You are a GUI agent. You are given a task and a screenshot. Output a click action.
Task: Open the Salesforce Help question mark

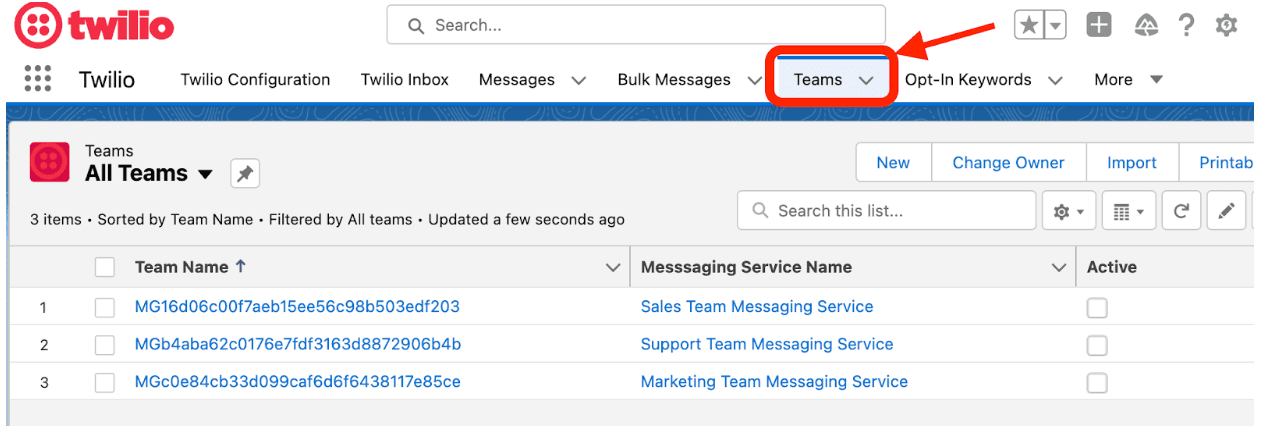[1186, 26]
